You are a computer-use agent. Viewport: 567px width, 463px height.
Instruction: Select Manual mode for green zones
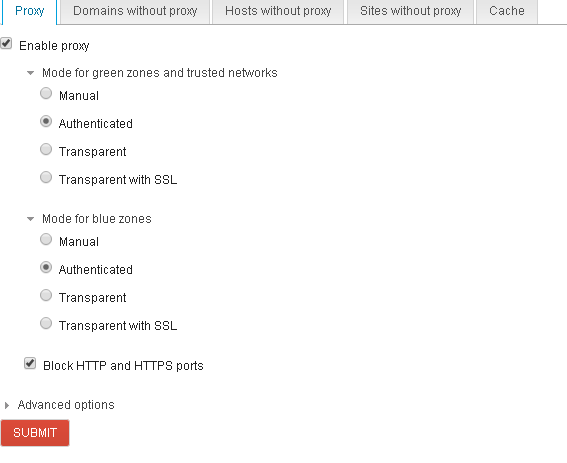coord(46,93)
